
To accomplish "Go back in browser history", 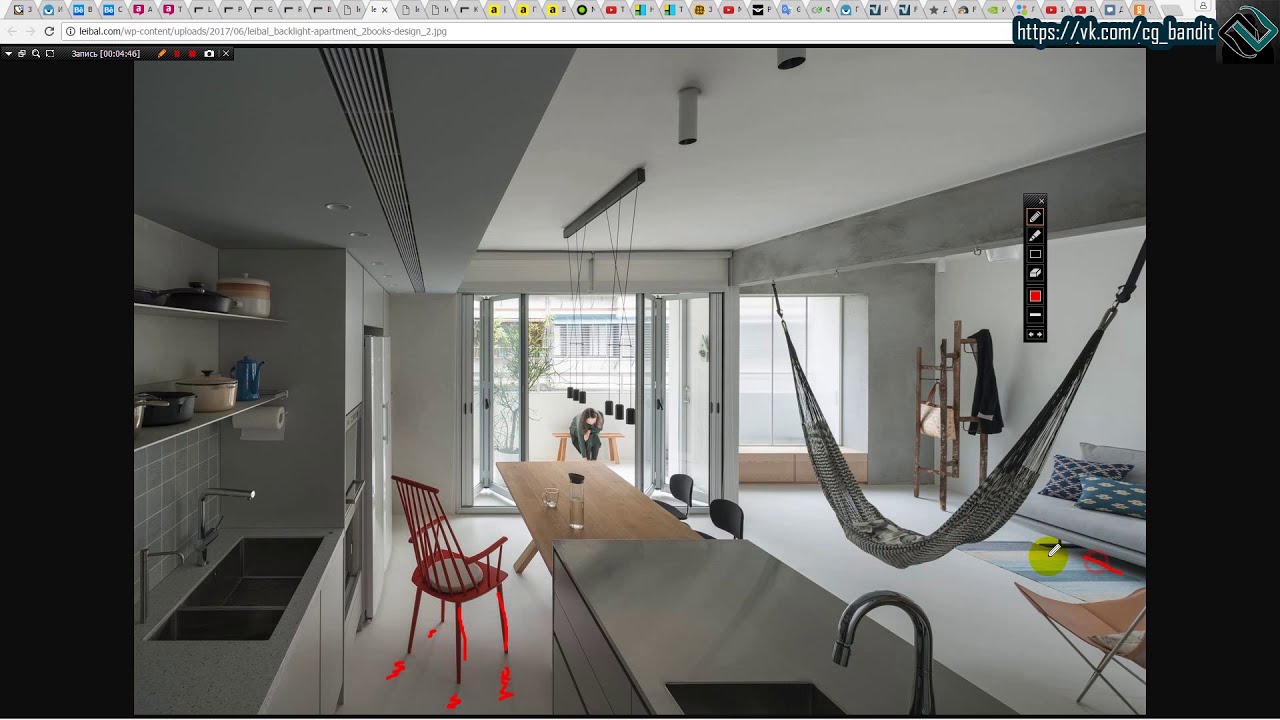I will (x=11, y=31).
